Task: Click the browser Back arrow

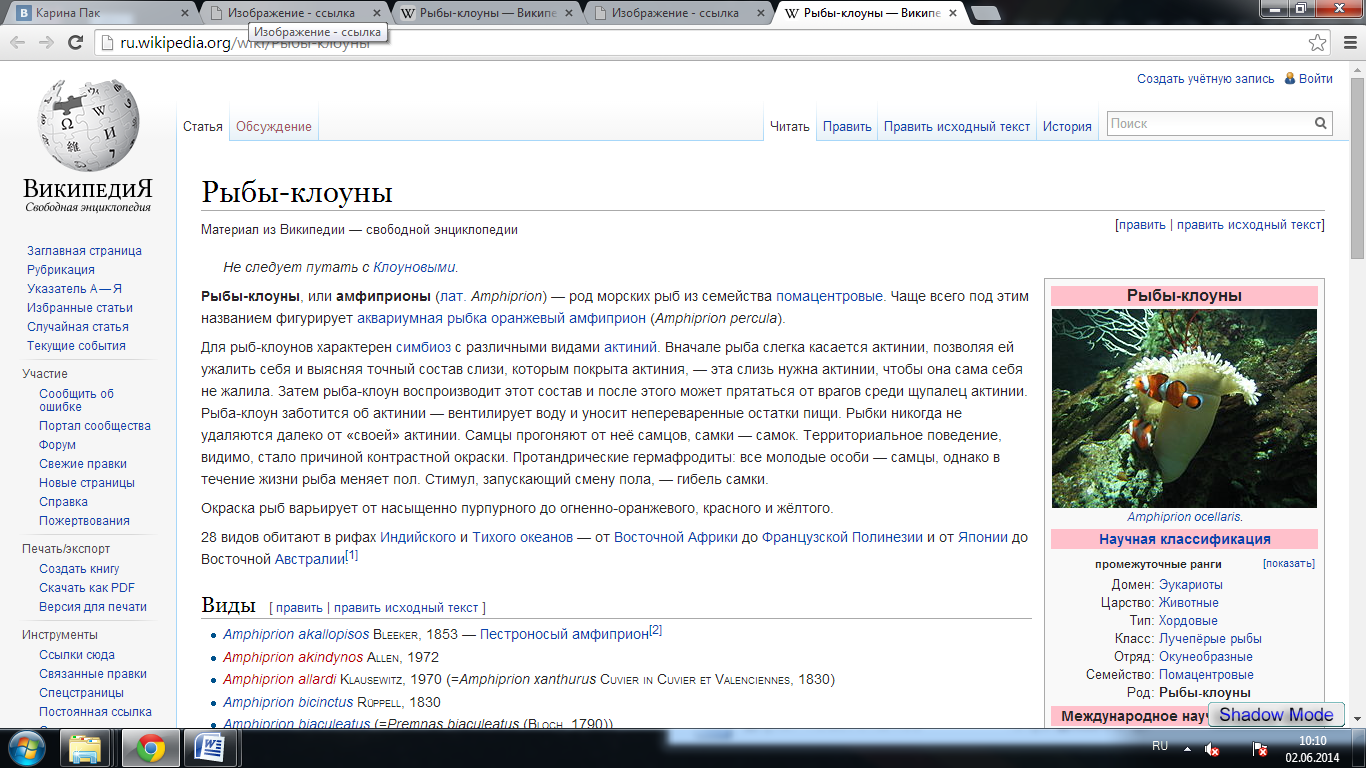Action: (x=18, y=43)
